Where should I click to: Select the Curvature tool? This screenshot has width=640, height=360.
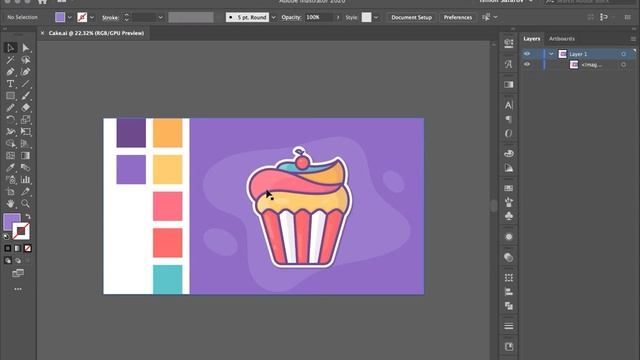(x=26, y=72)
